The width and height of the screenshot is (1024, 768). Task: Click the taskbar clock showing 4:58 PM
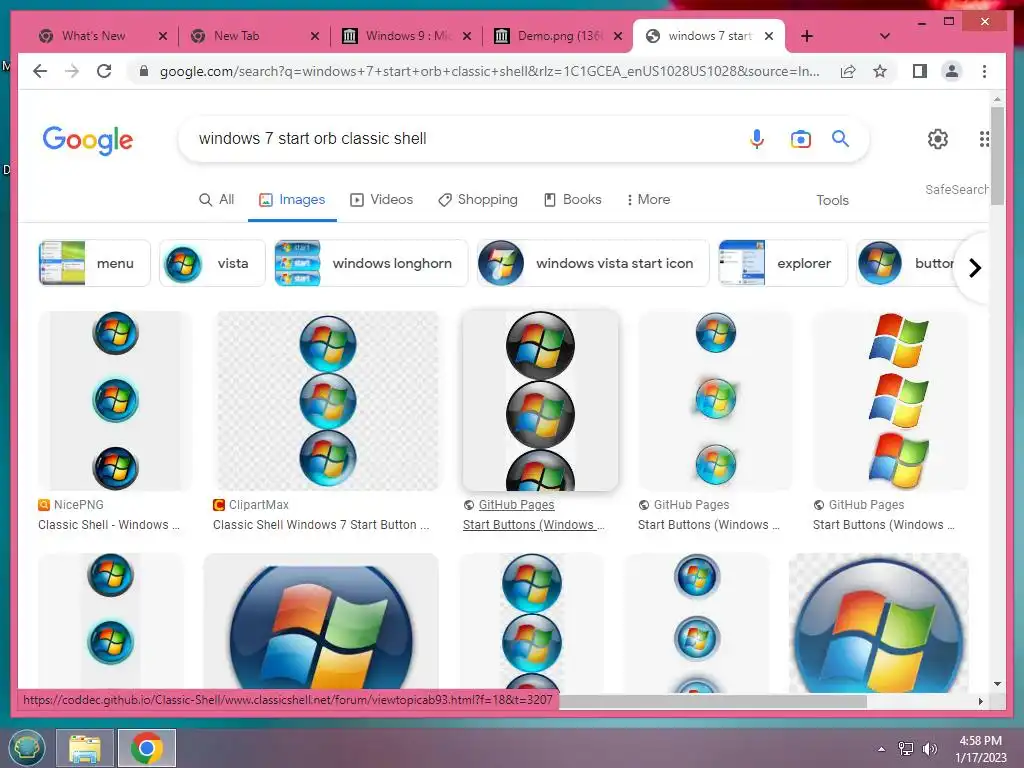pos(980,741)
